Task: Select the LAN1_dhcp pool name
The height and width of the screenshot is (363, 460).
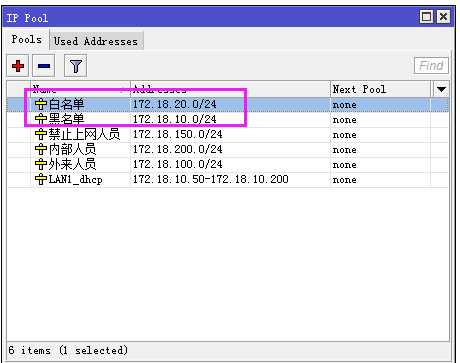Action: coord(75,179)
